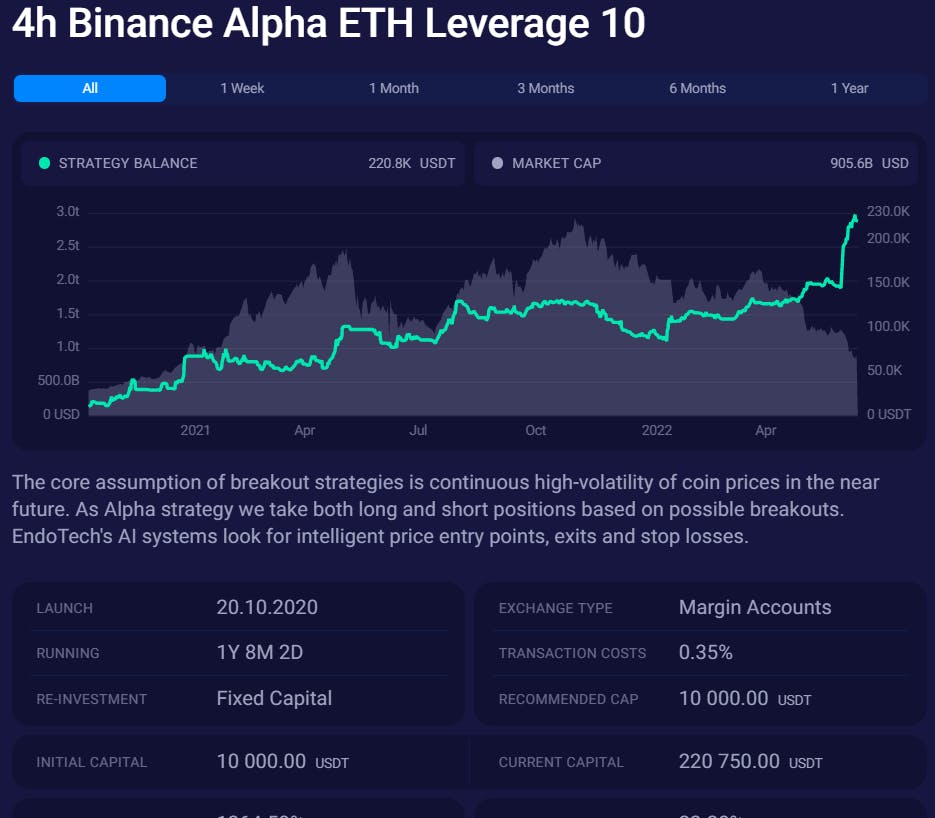Click the Jul marker on chart axis
This screenshot has width=935, height=818.
419,431
